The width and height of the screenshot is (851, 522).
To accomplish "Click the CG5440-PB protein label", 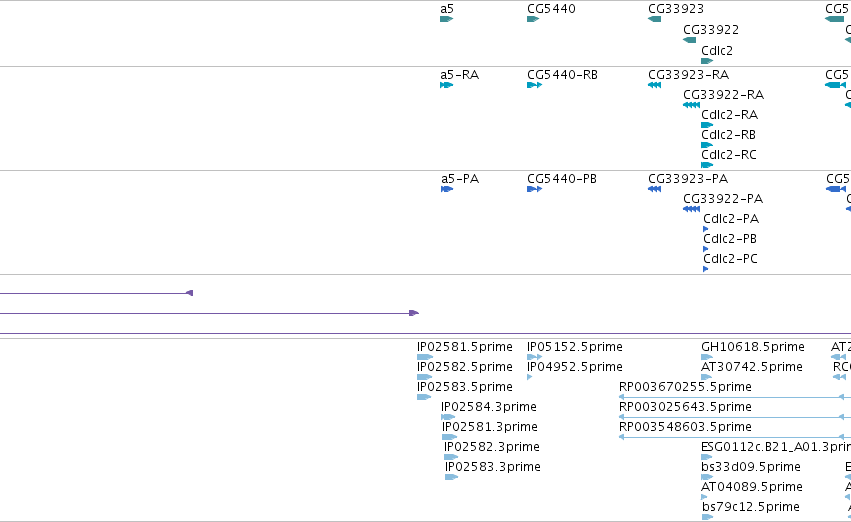I will coord(562,179).
